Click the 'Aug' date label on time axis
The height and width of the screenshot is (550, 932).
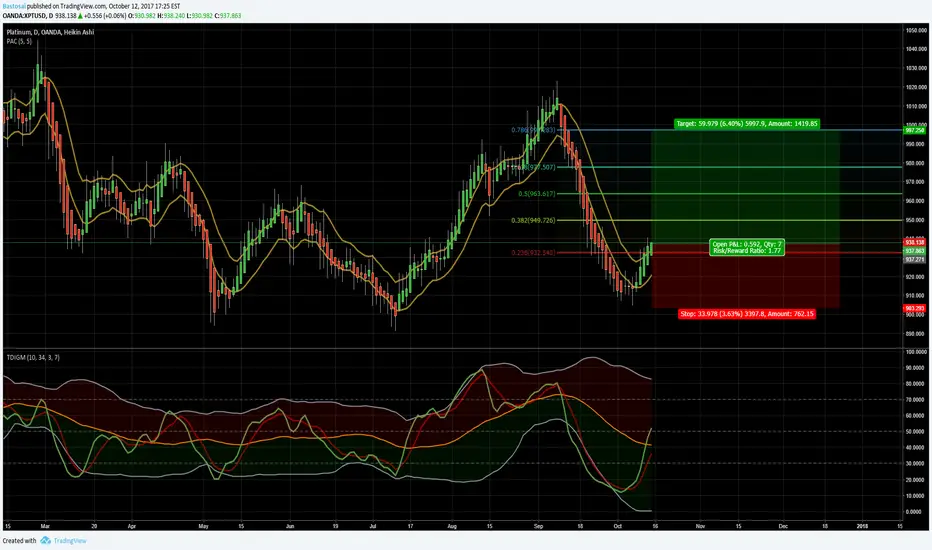[452, 526]
